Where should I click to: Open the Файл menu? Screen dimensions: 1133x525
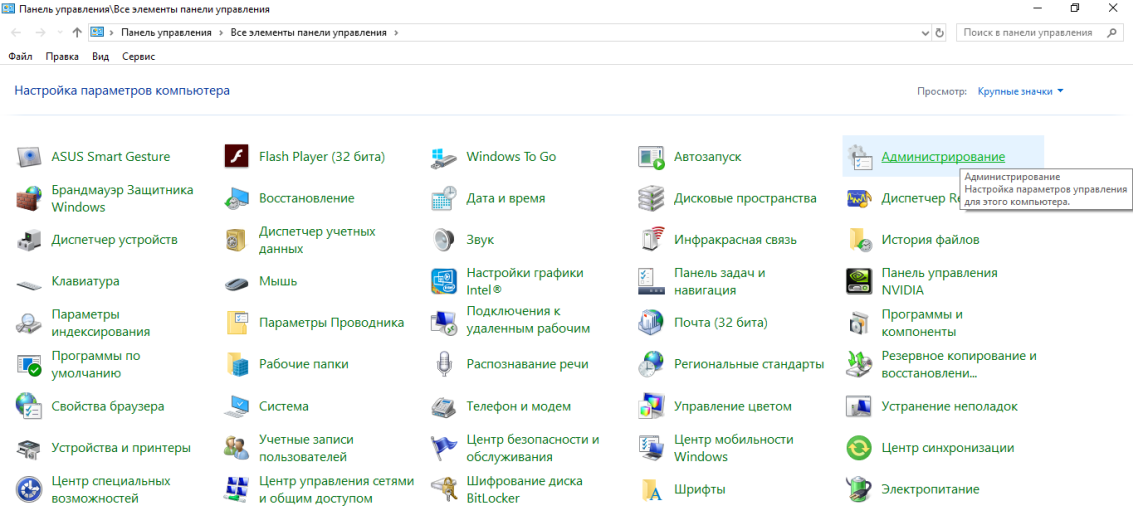click(20, 57)
